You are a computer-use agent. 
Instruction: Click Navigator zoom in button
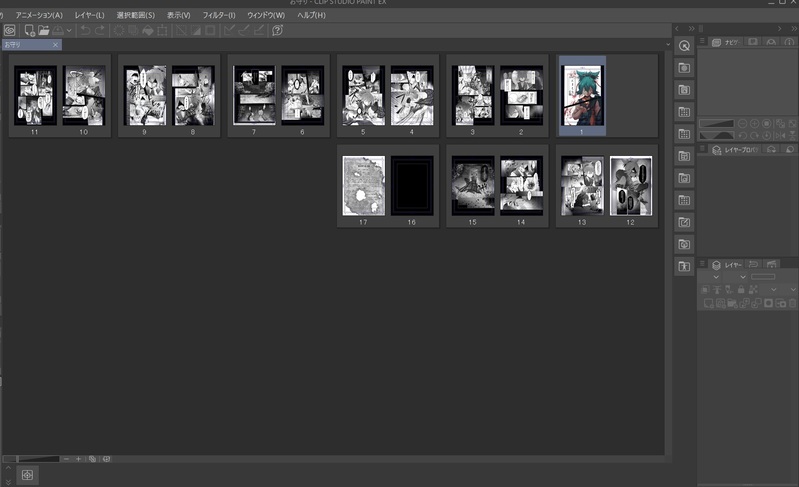click(x=755, y=123)
